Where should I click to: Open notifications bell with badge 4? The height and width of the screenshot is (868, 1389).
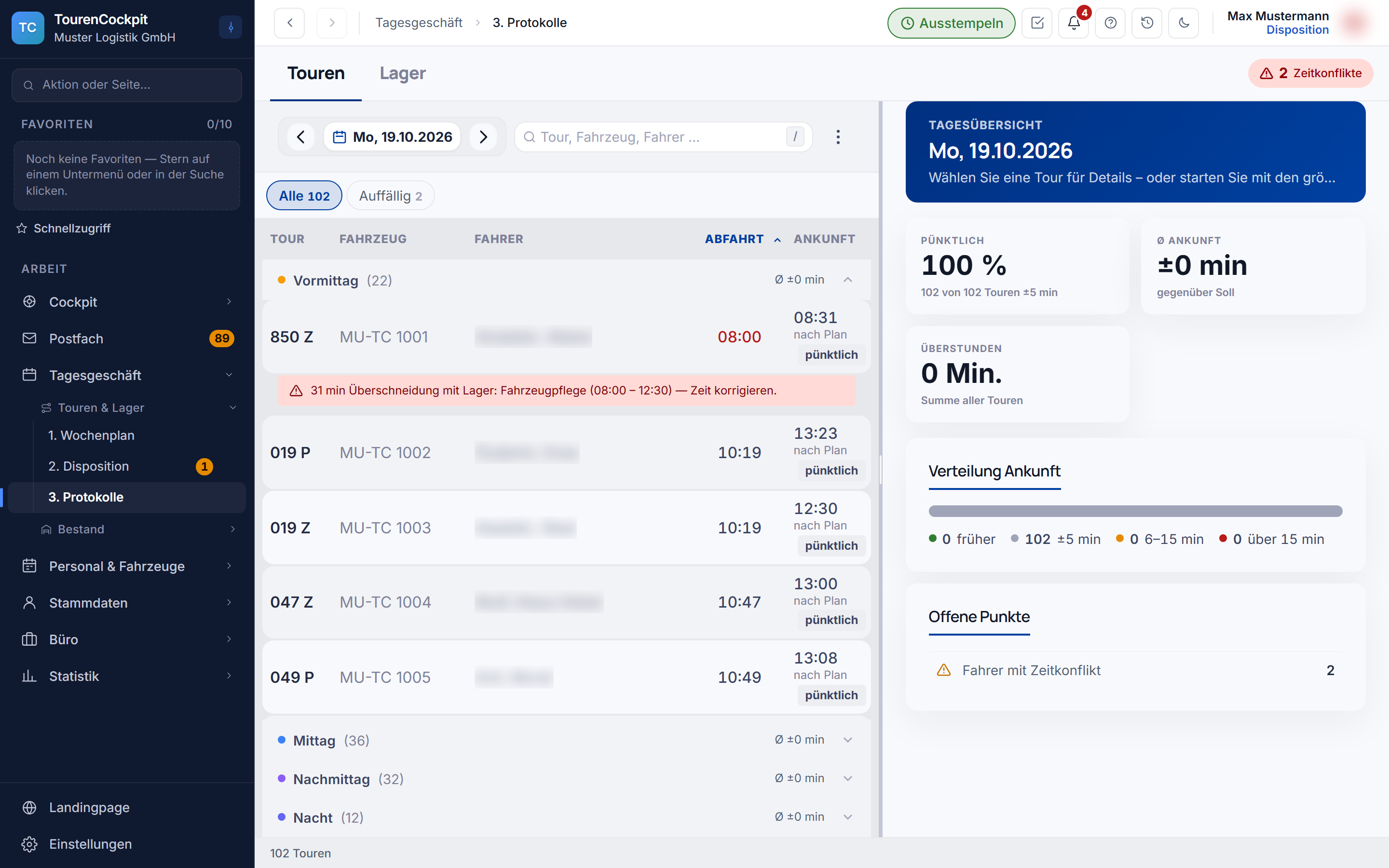pos(1074,23)
